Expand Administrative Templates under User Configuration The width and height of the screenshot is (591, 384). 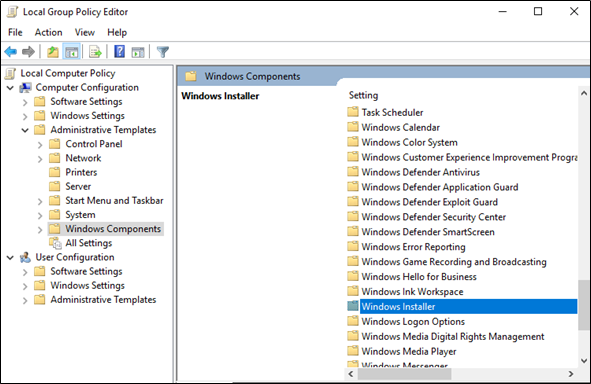pyautogui.click(x=25, y=301)
